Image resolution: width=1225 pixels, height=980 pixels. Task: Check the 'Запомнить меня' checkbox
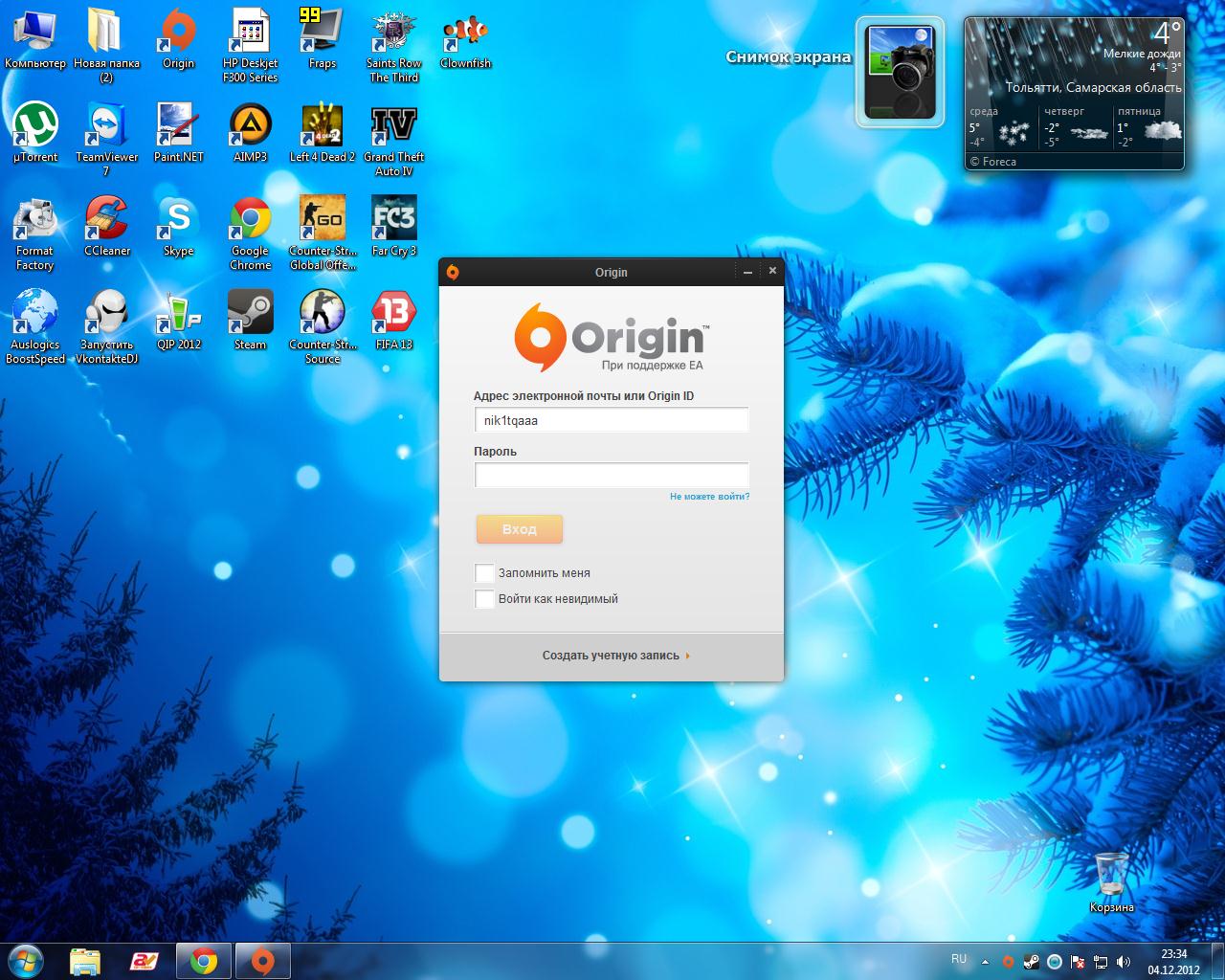coord(484,573)
